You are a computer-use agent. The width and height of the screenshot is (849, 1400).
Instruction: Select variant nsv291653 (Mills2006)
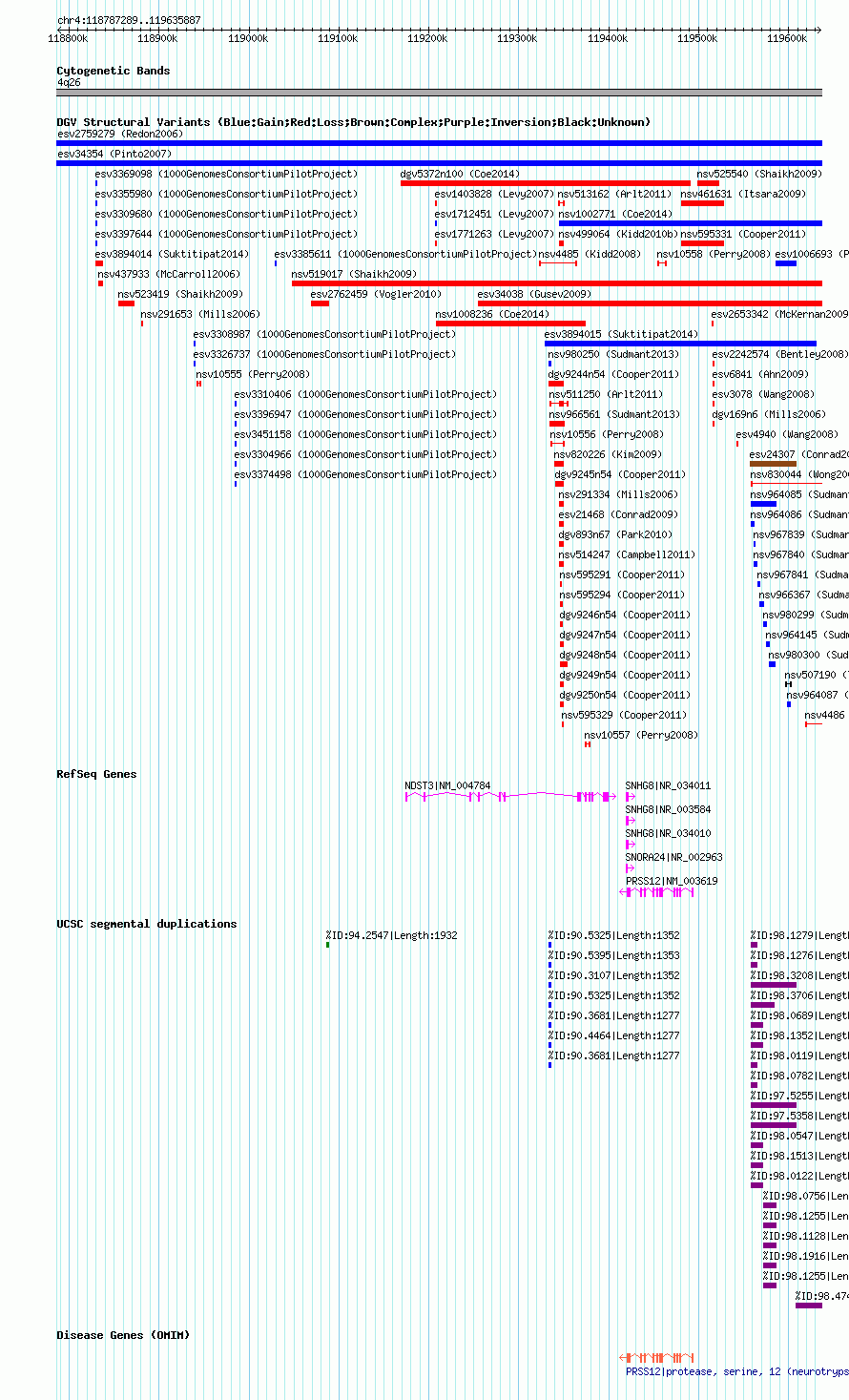pyautogui.click(x=200, y=314)
